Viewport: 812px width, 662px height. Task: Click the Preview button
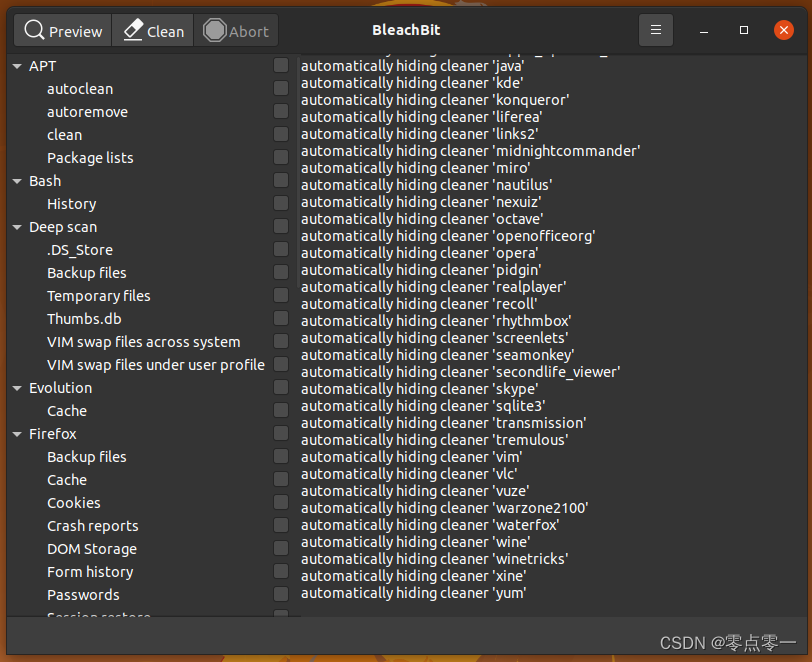pyautogui.click(x=62, y=30)
